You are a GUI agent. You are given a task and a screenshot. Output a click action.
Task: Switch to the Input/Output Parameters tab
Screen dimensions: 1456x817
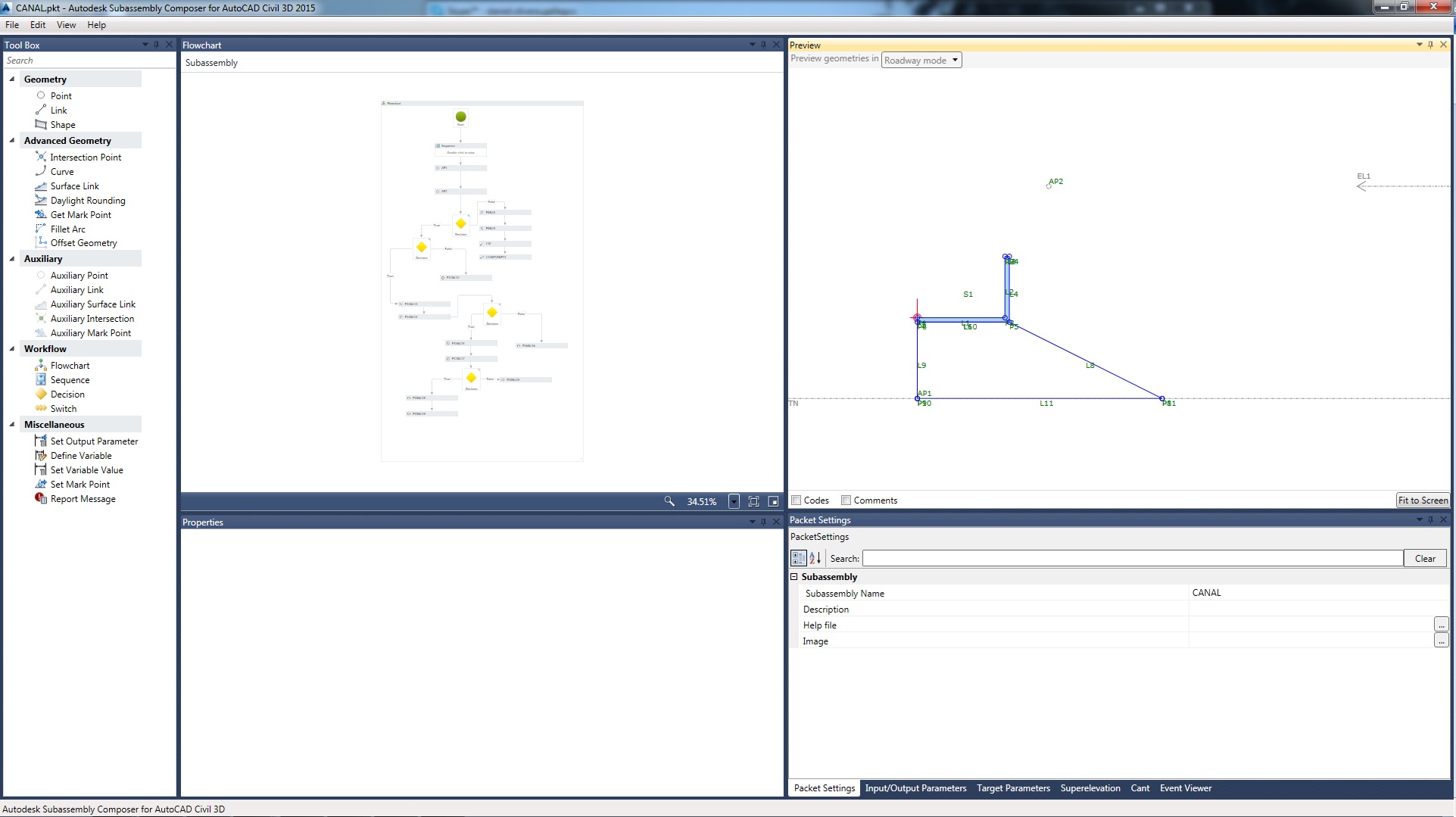pos(915,788)
